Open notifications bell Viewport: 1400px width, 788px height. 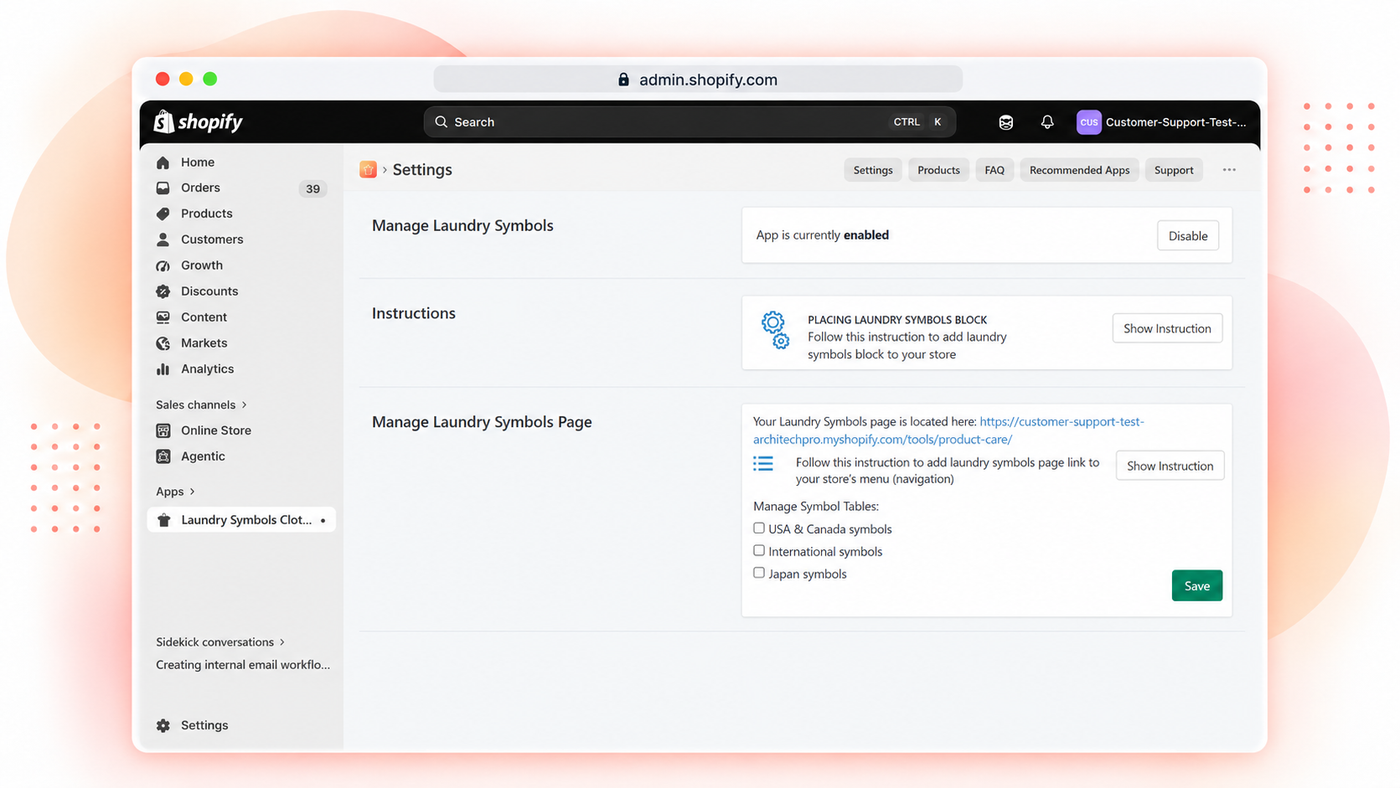tap(1047, 122)
